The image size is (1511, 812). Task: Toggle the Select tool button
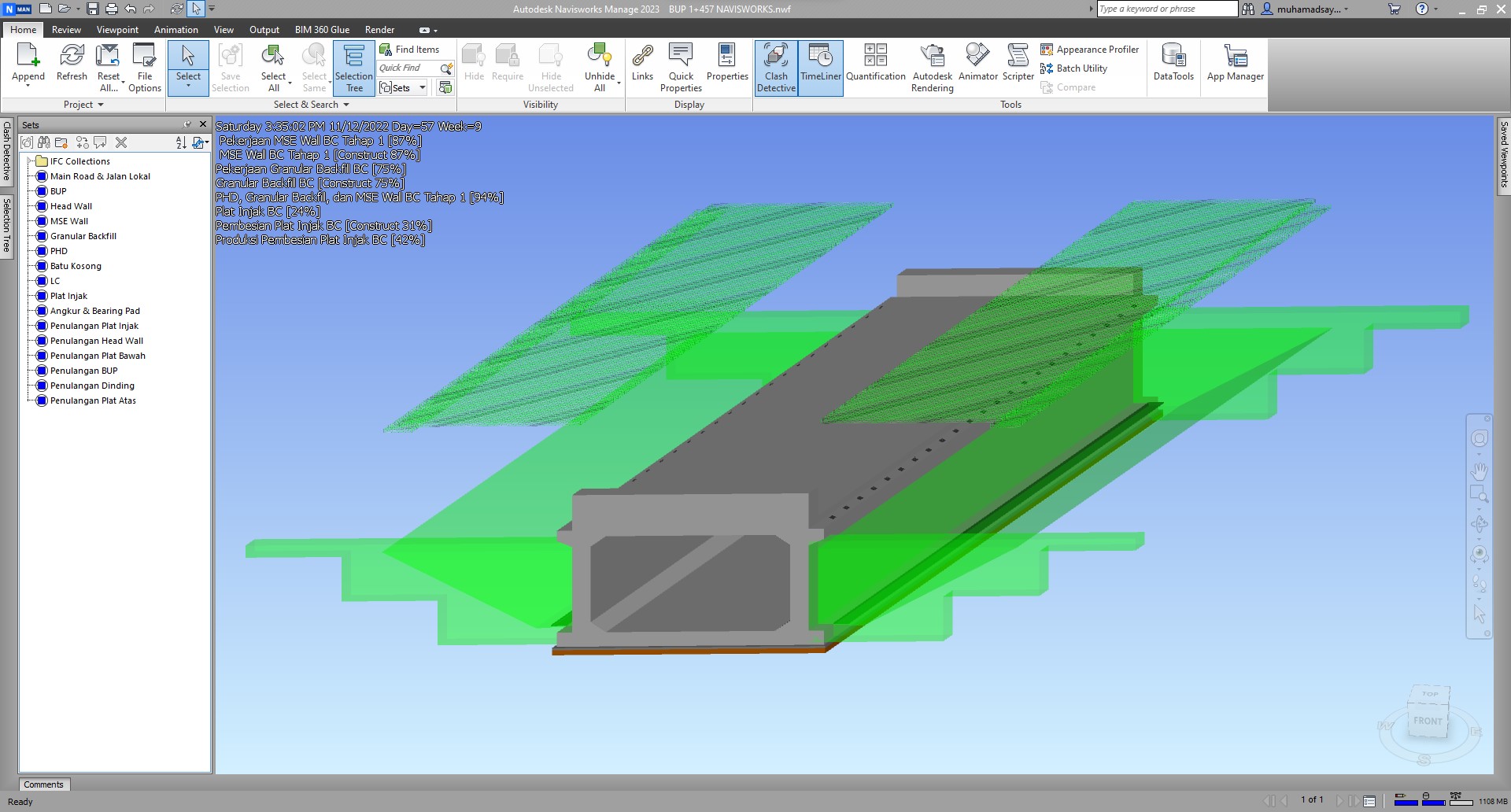pyautogui.click(x=188, y=68)
